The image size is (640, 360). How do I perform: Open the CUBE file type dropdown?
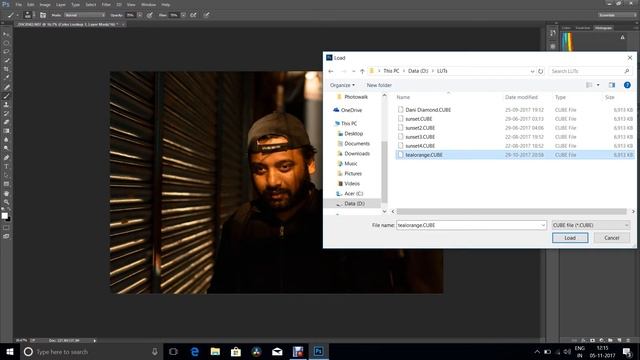(591, 225)
